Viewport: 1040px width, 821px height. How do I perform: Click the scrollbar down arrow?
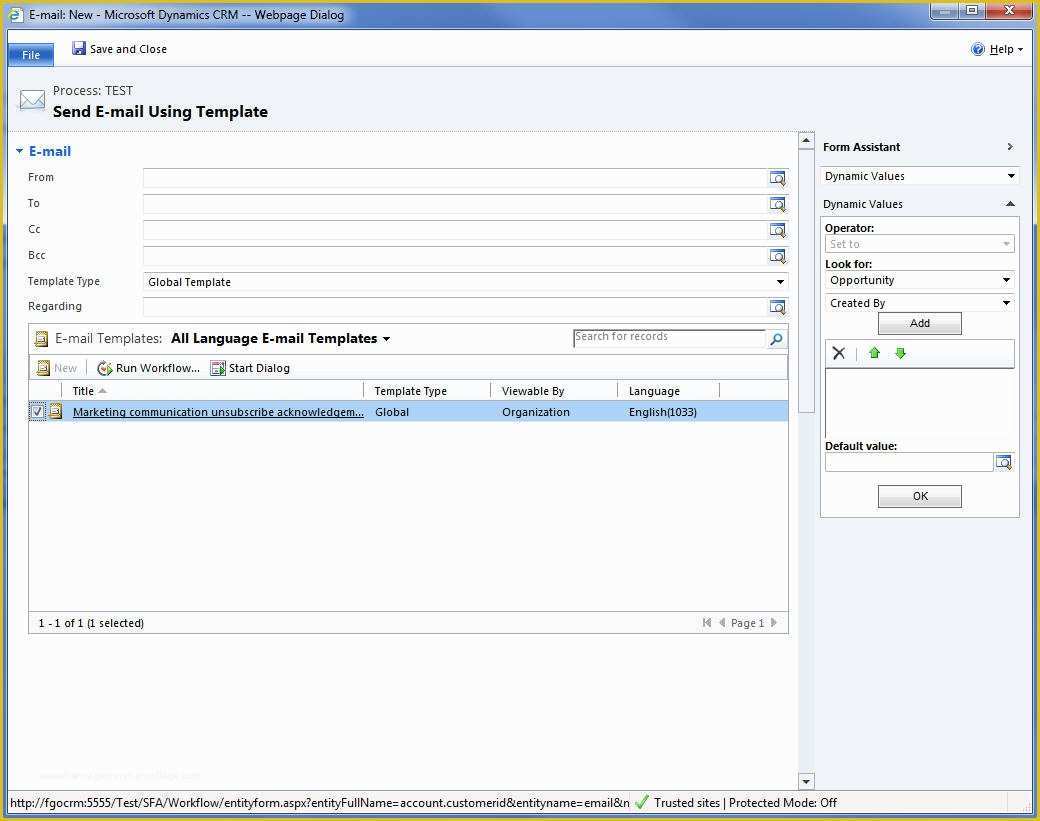point(806,781)
